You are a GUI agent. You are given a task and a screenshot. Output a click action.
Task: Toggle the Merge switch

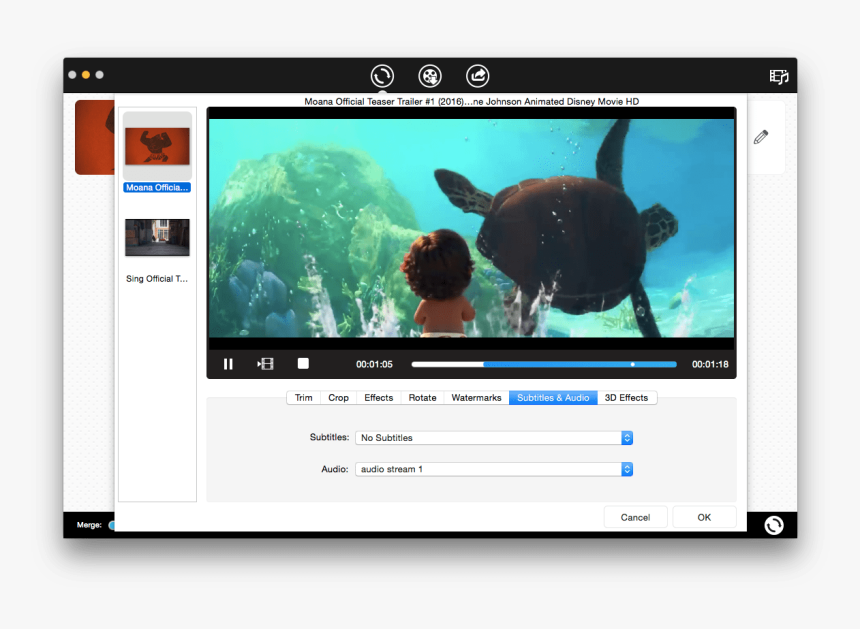coord(113,524)
